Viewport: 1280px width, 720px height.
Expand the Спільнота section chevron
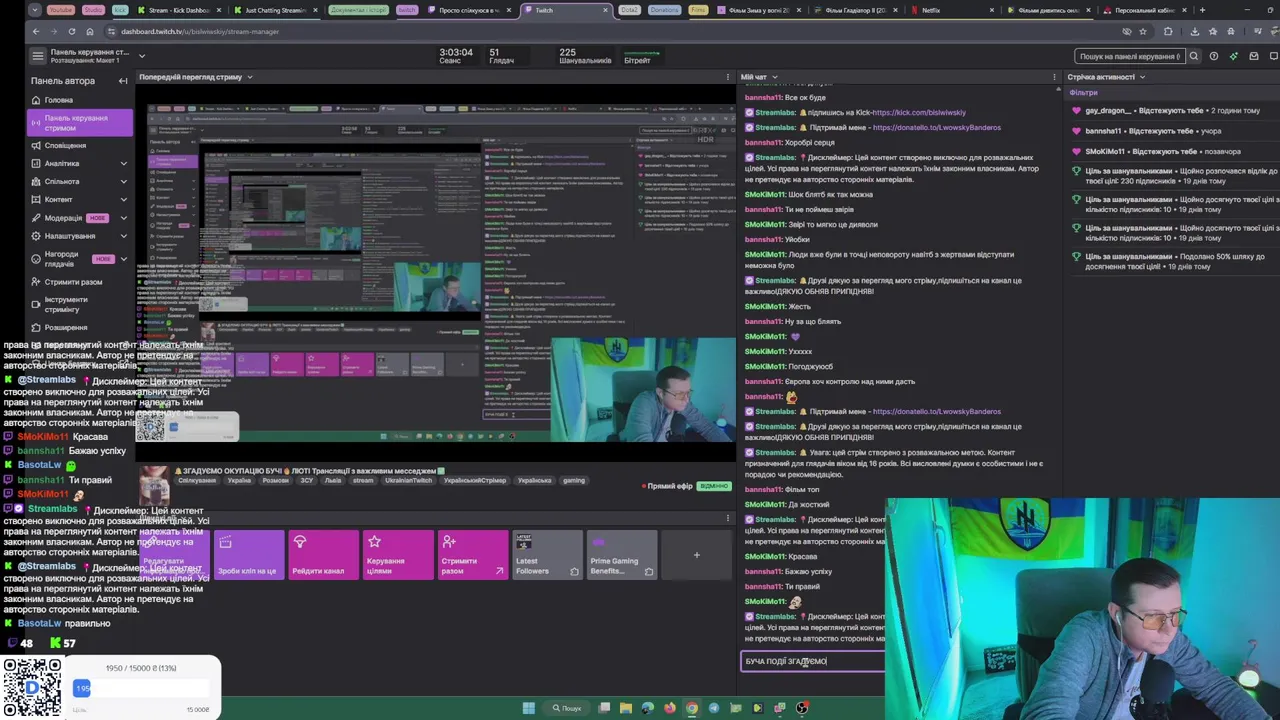pos(124,181)
